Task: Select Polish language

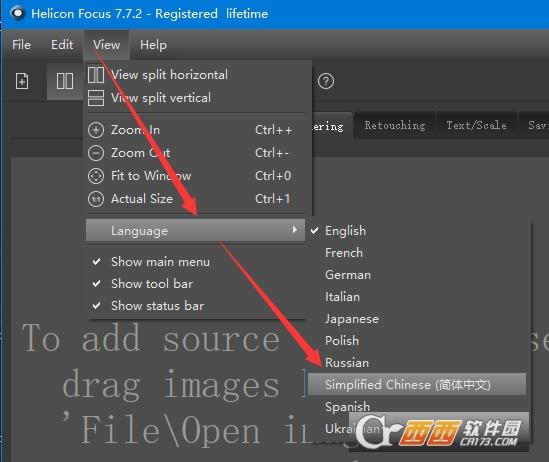Action: 417,341
